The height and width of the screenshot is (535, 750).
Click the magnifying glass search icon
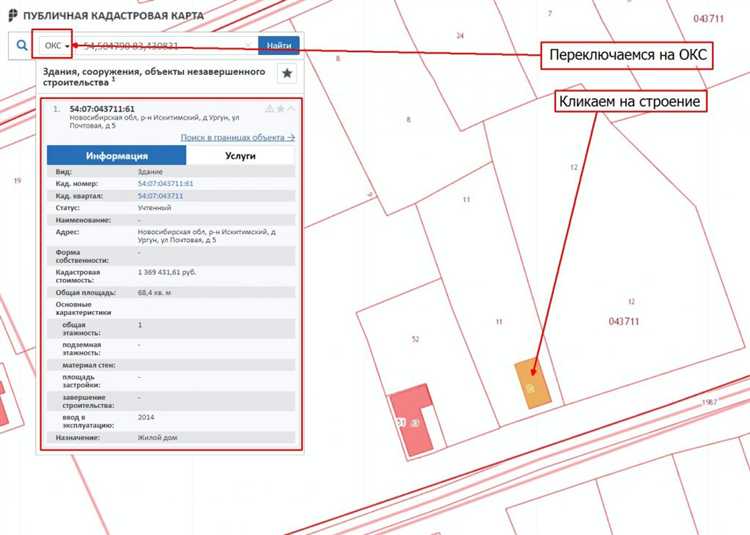21,46
